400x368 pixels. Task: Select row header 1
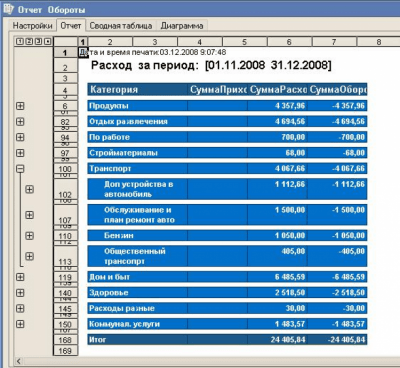point(65,52)
